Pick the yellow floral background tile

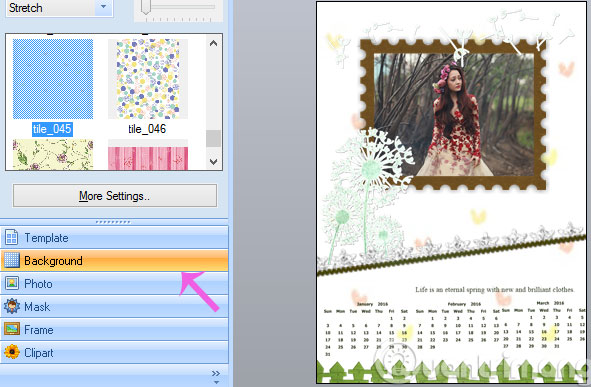53,155
